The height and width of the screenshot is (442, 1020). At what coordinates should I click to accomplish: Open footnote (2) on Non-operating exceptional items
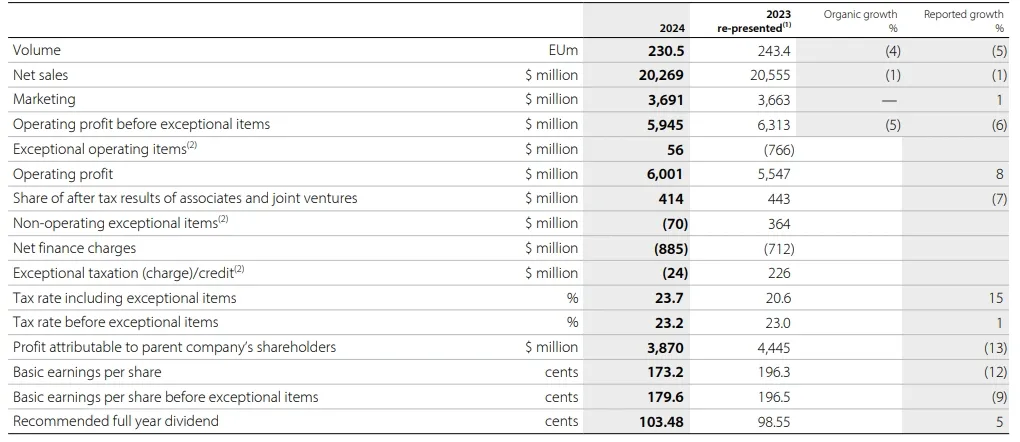223,220
